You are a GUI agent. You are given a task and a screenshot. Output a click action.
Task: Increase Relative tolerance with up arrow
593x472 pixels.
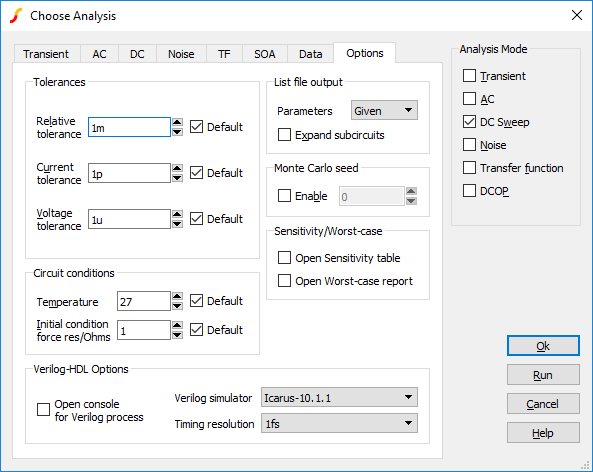coord(177,122)
